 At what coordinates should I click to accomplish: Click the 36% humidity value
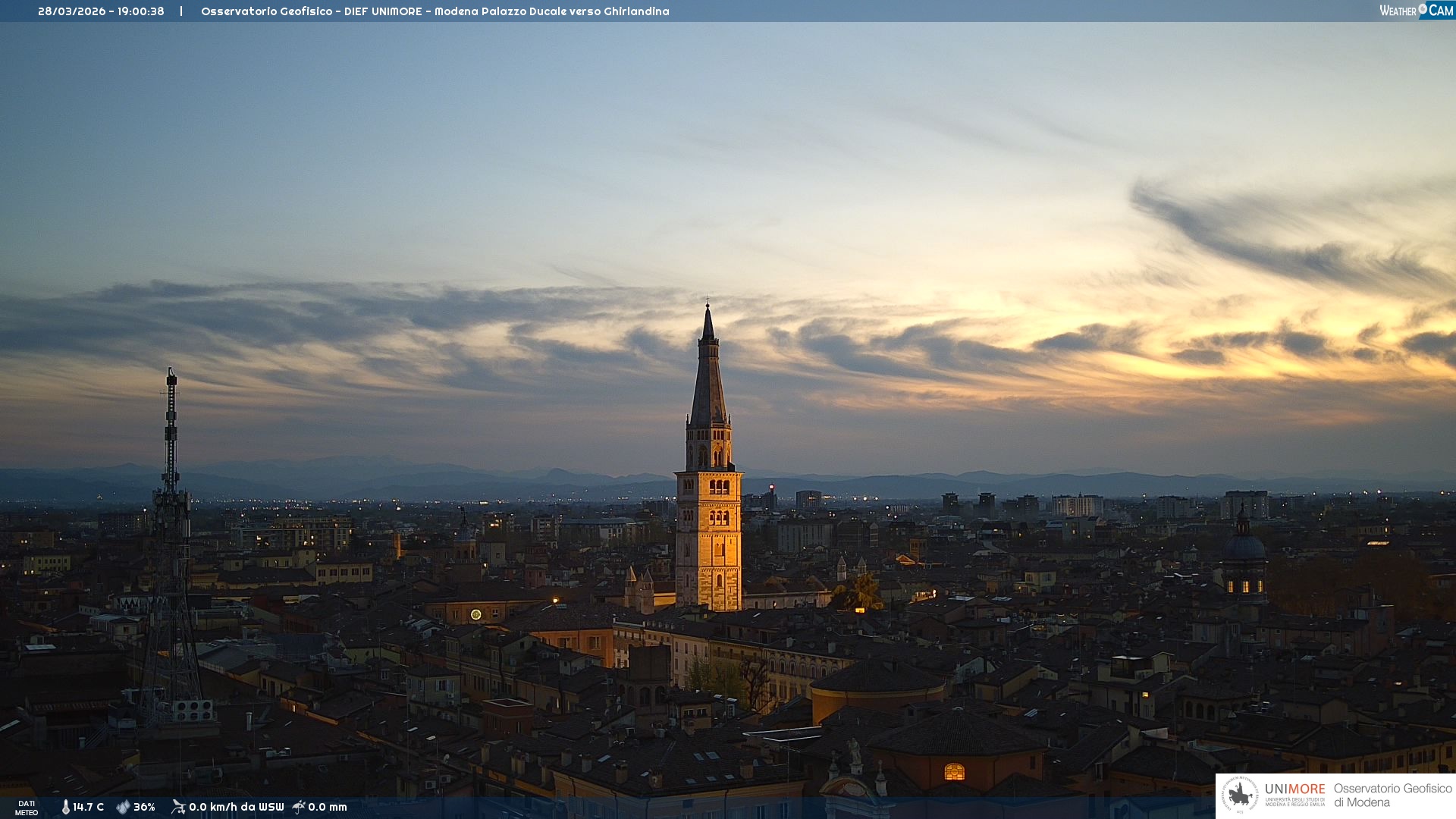tap(144, 807)
